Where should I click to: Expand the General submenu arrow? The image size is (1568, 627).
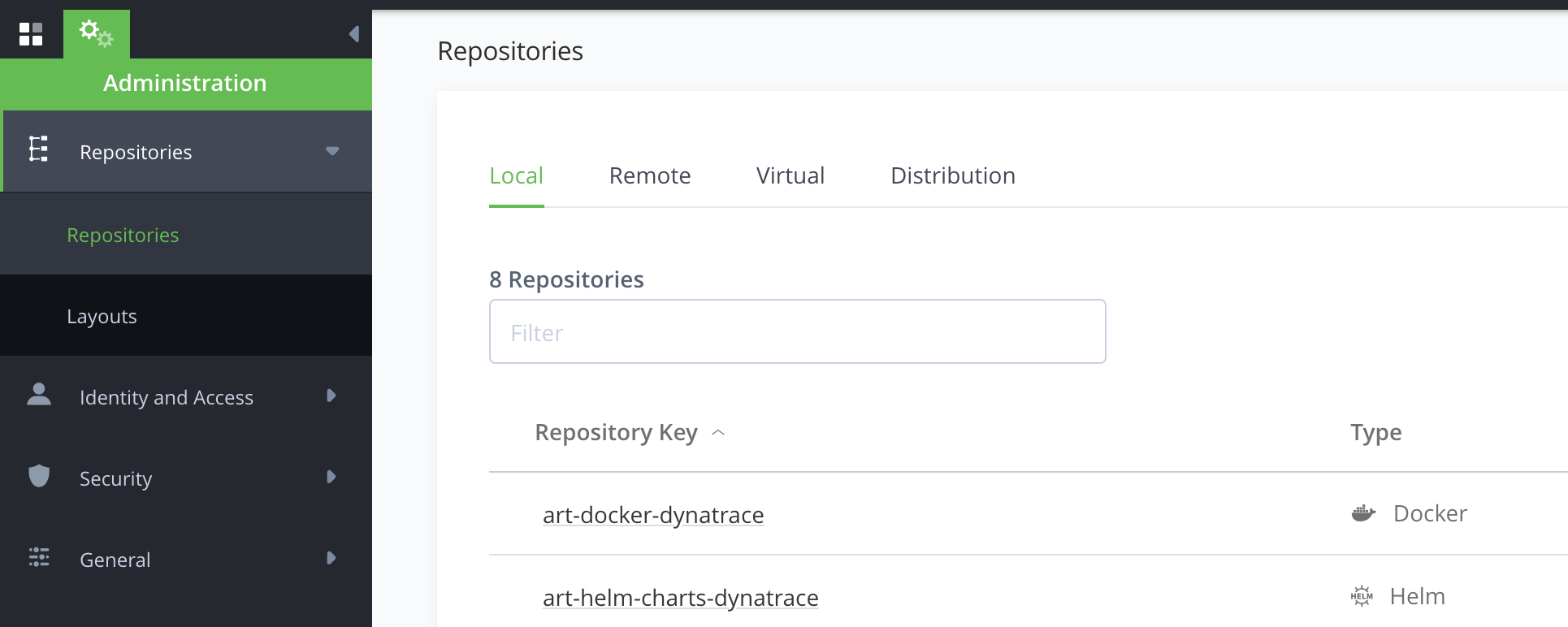pyautogui.click(x=331, y=558)
